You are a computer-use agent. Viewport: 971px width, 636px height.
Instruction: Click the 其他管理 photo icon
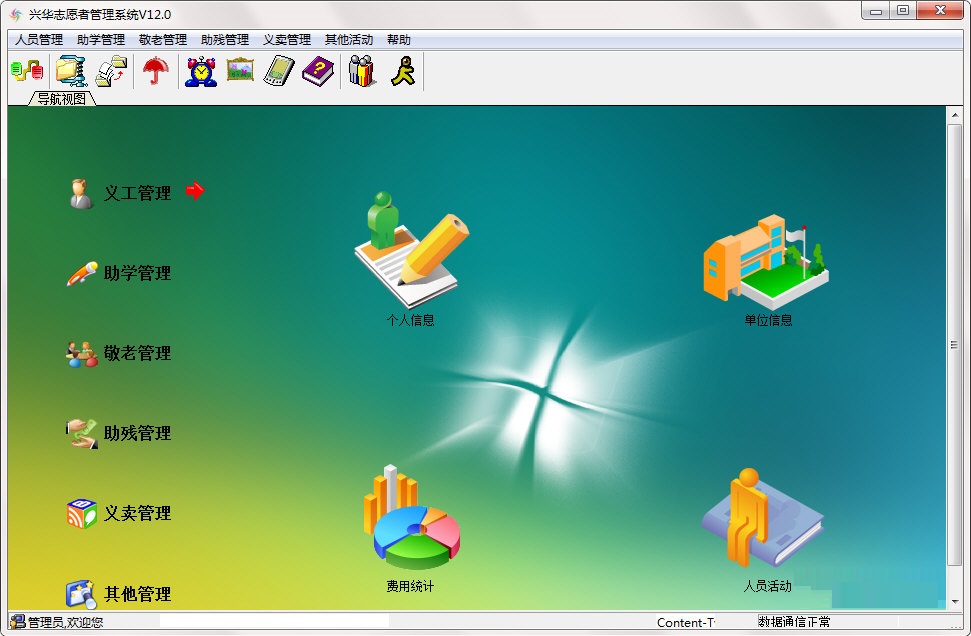(x=81, y=595)
